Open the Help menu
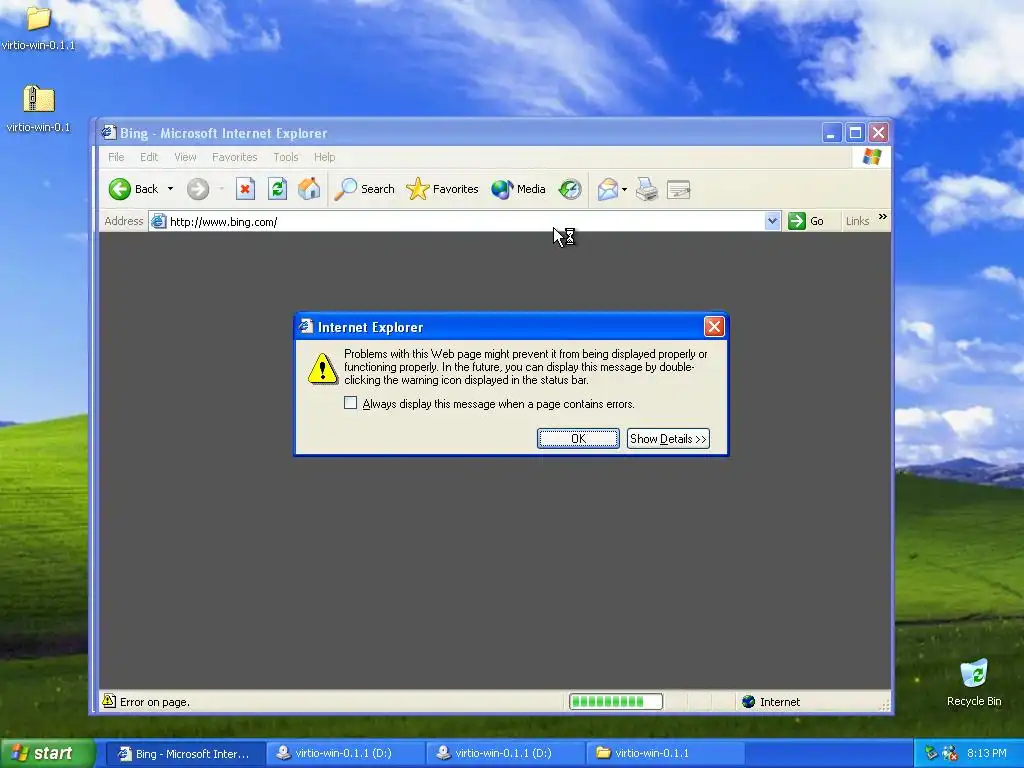 pos(325,157)
